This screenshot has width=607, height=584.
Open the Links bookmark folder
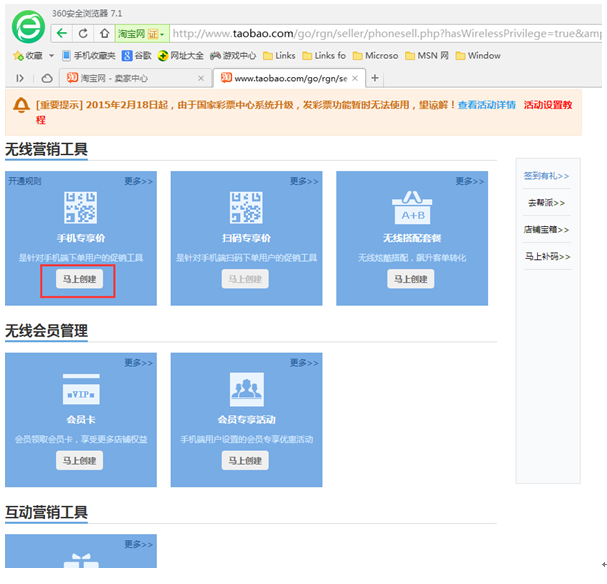pyautogui.click(x=279, y=56)
